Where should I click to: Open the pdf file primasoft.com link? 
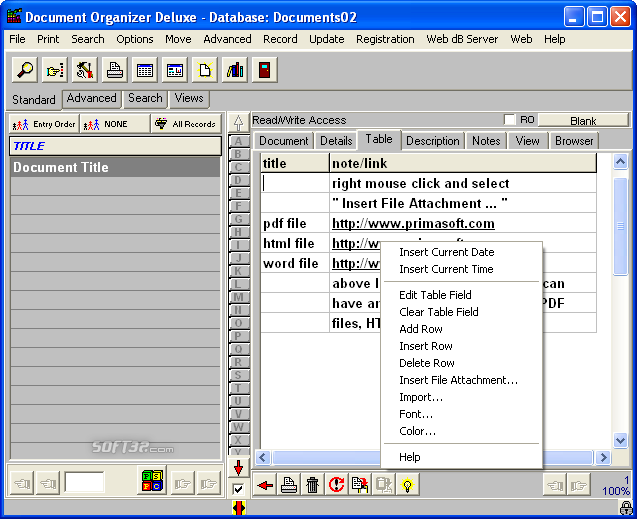point(413,223)
